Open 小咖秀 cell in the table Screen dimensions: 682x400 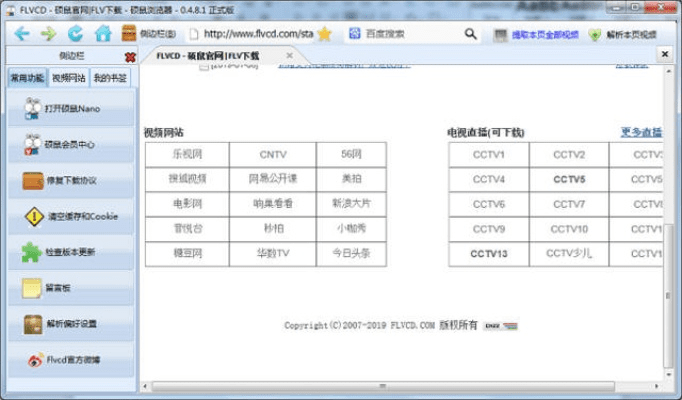351,229
